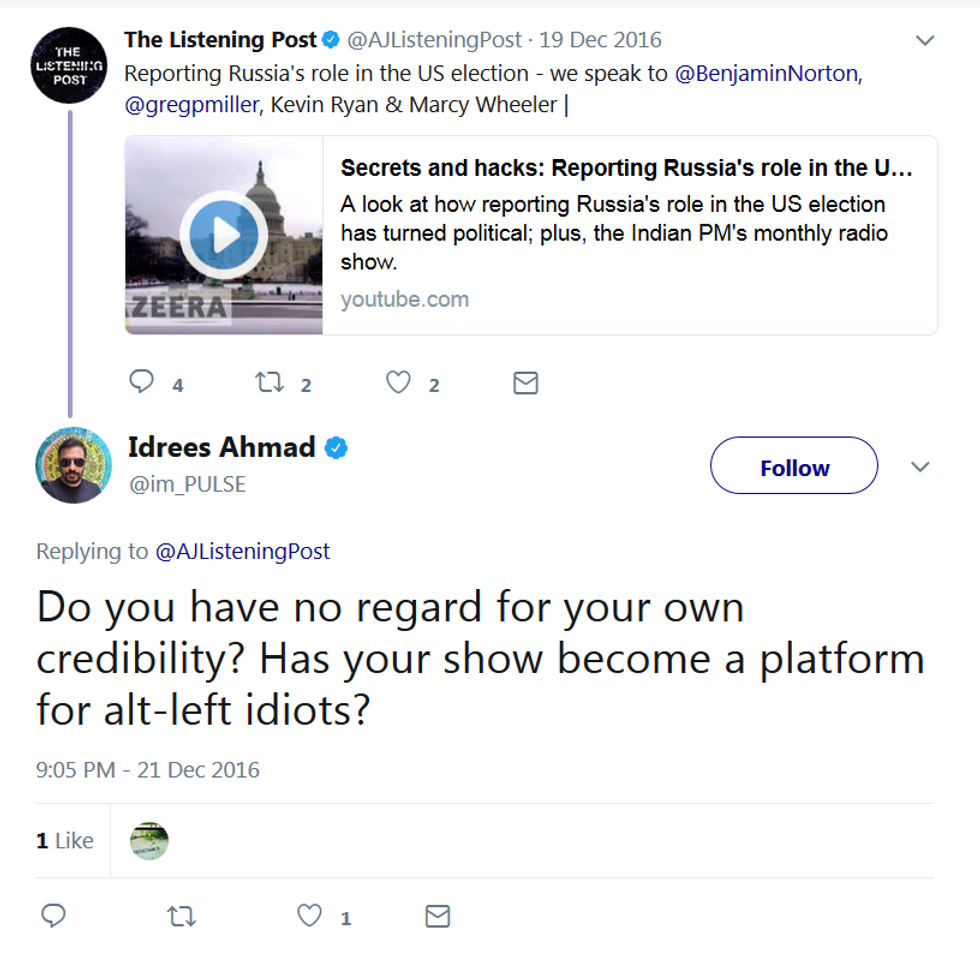This screenshot has height=963, width=980.
Task: View Idrees Ahmad's profile picture
Action: point(73,465)
